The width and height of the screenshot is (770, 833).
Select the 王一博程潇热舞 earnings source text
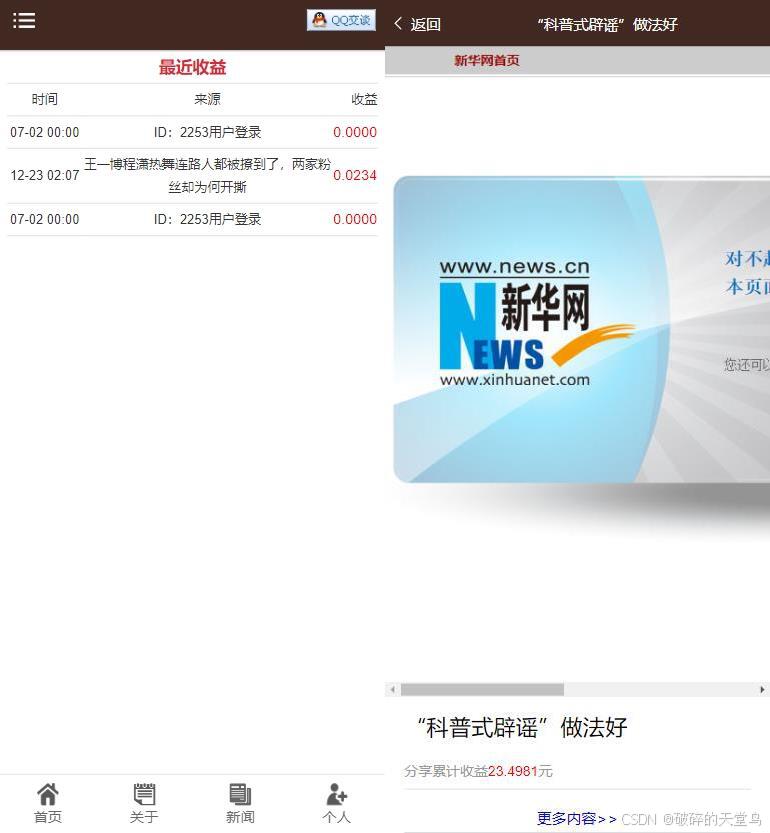[207, 175]
